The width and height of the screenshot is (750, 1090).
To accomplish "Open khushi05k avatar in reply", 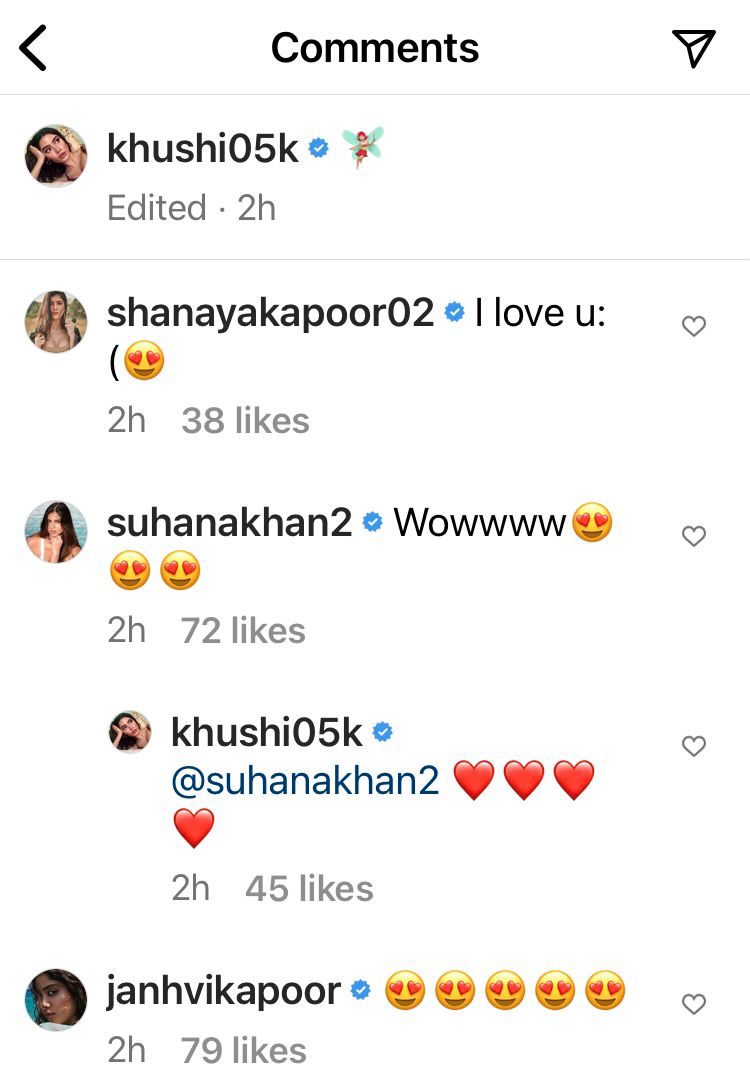I will point(131,732).
